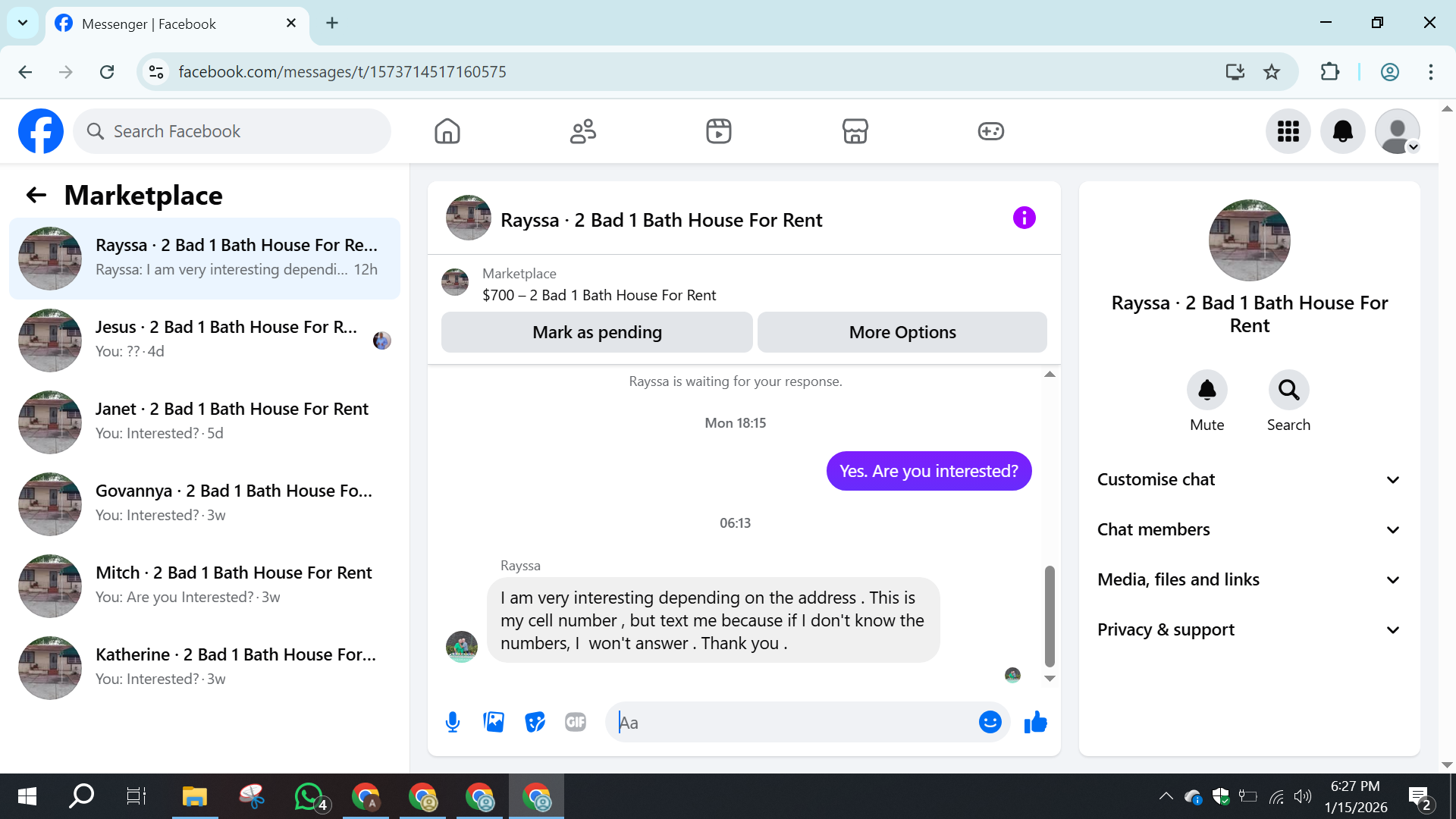Expand Media, files and links section

click(x=1249, y=579)
